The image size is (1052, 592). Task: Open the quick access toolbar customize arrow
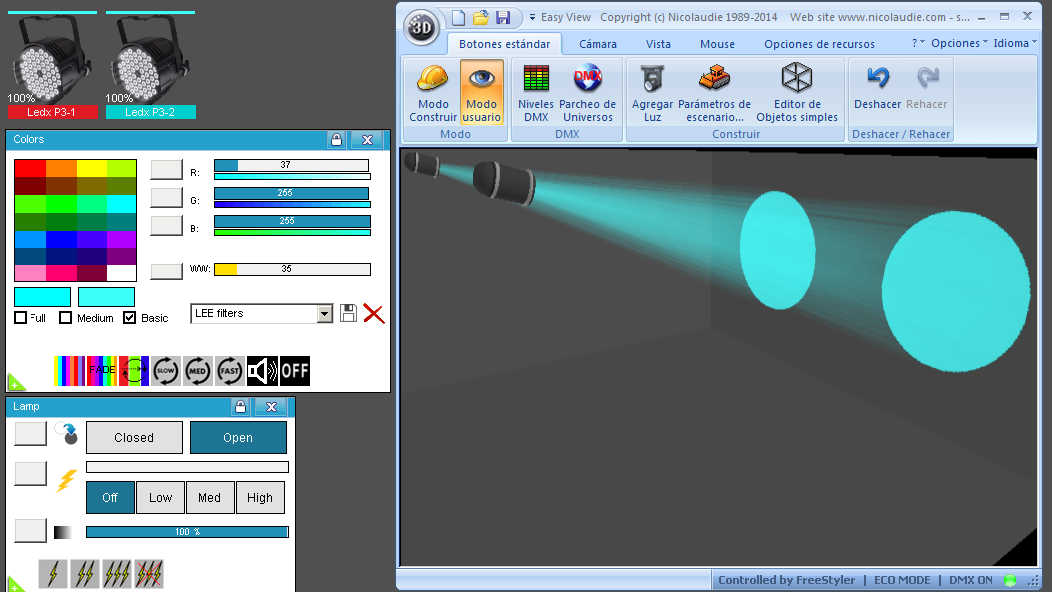click(532, 17)
